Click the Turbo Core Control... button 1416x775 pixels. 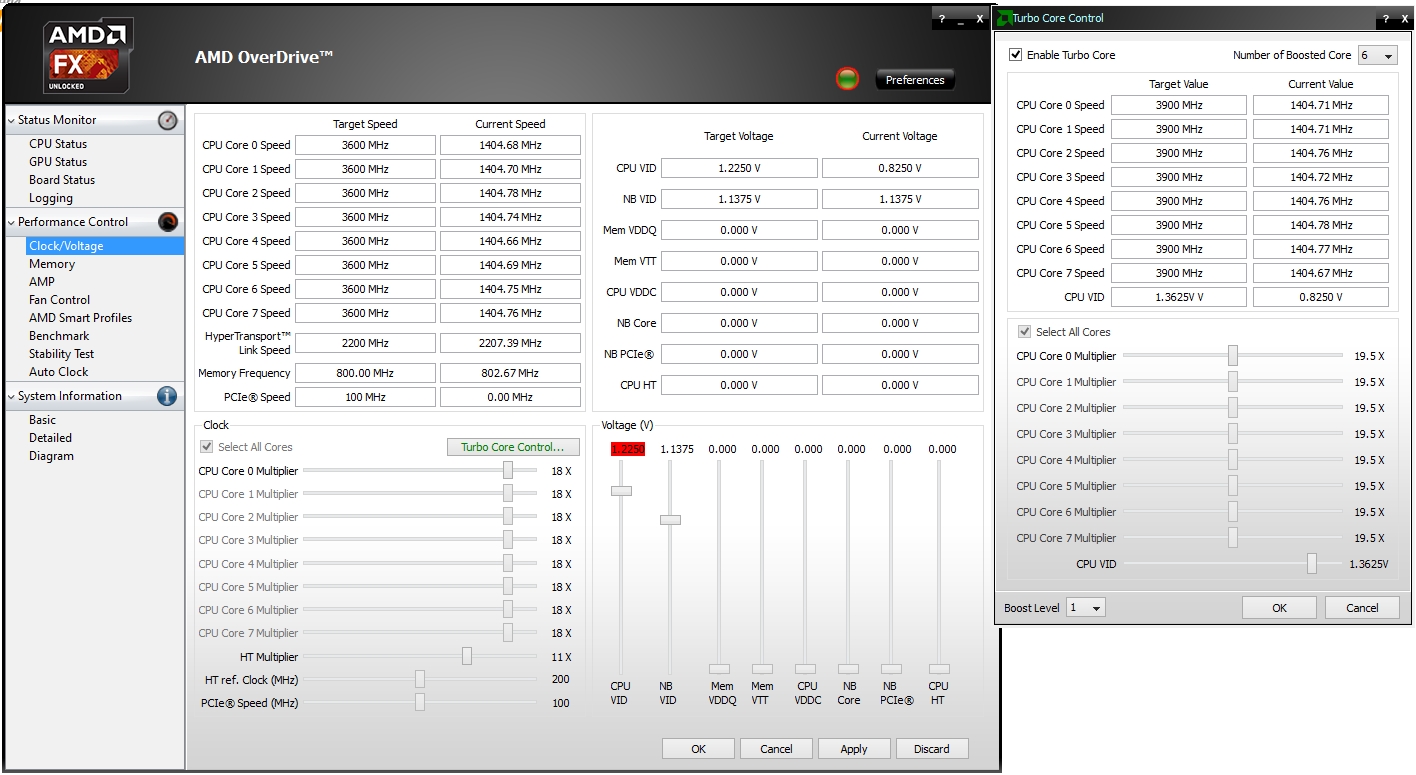click(513, 447)
